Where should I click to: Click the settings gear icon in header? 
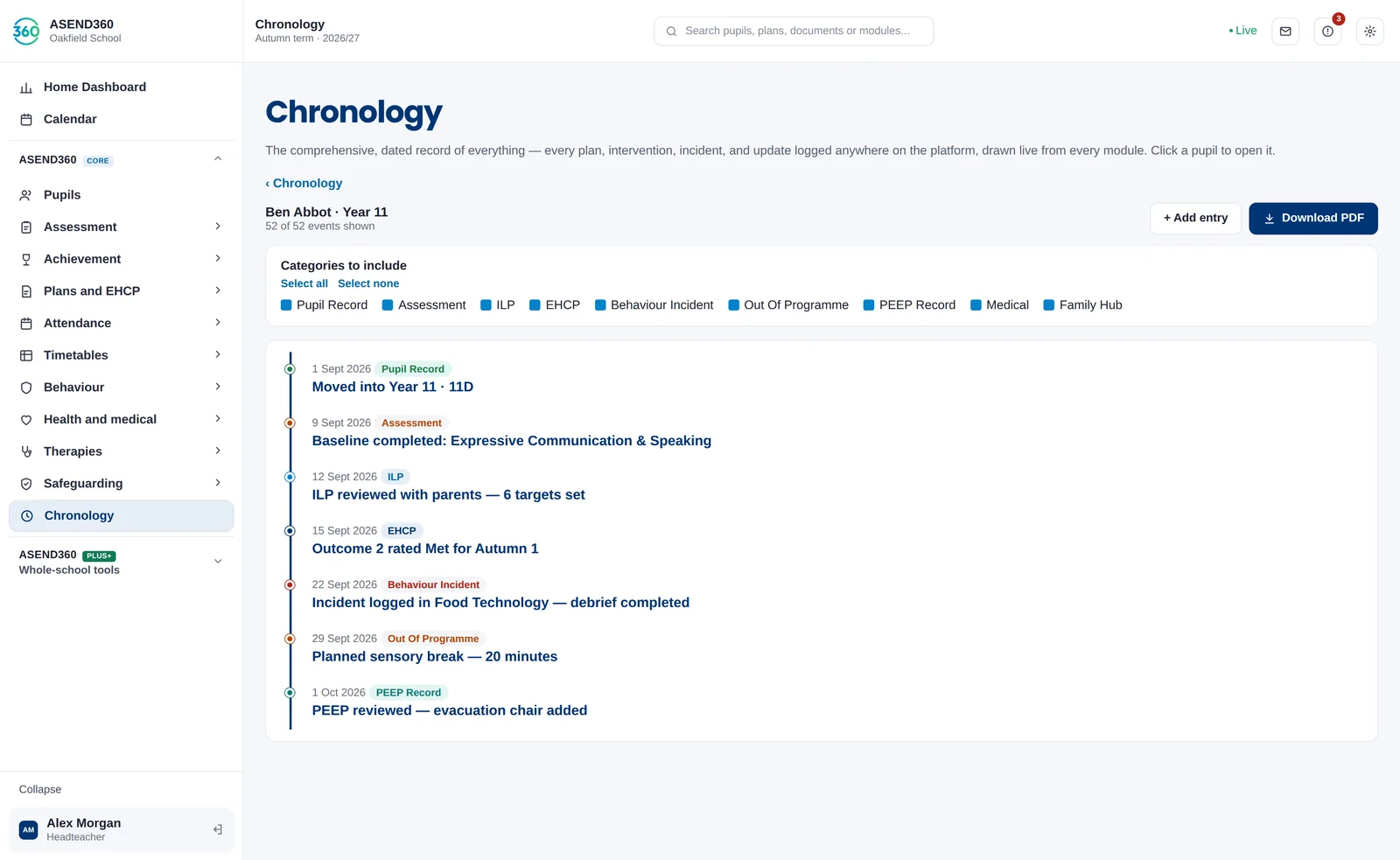1369,31
